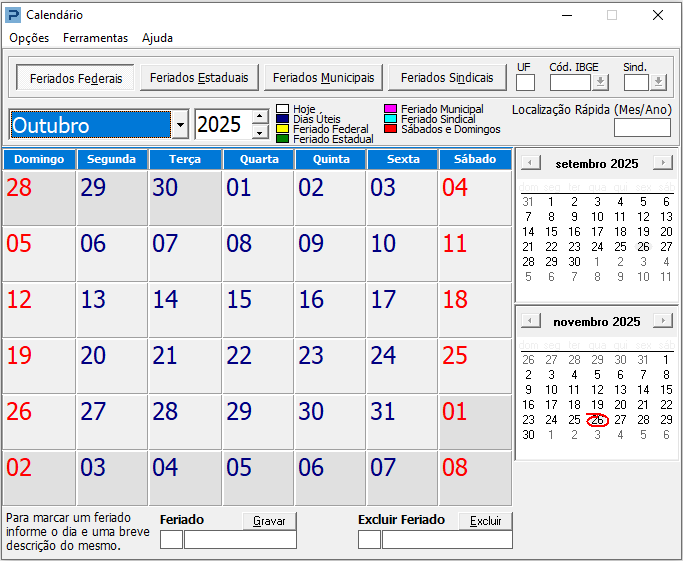This screenshot has height=561, width=683.
Task: Select circled day 26 in novembro calendar
Action: click(597, 420)
